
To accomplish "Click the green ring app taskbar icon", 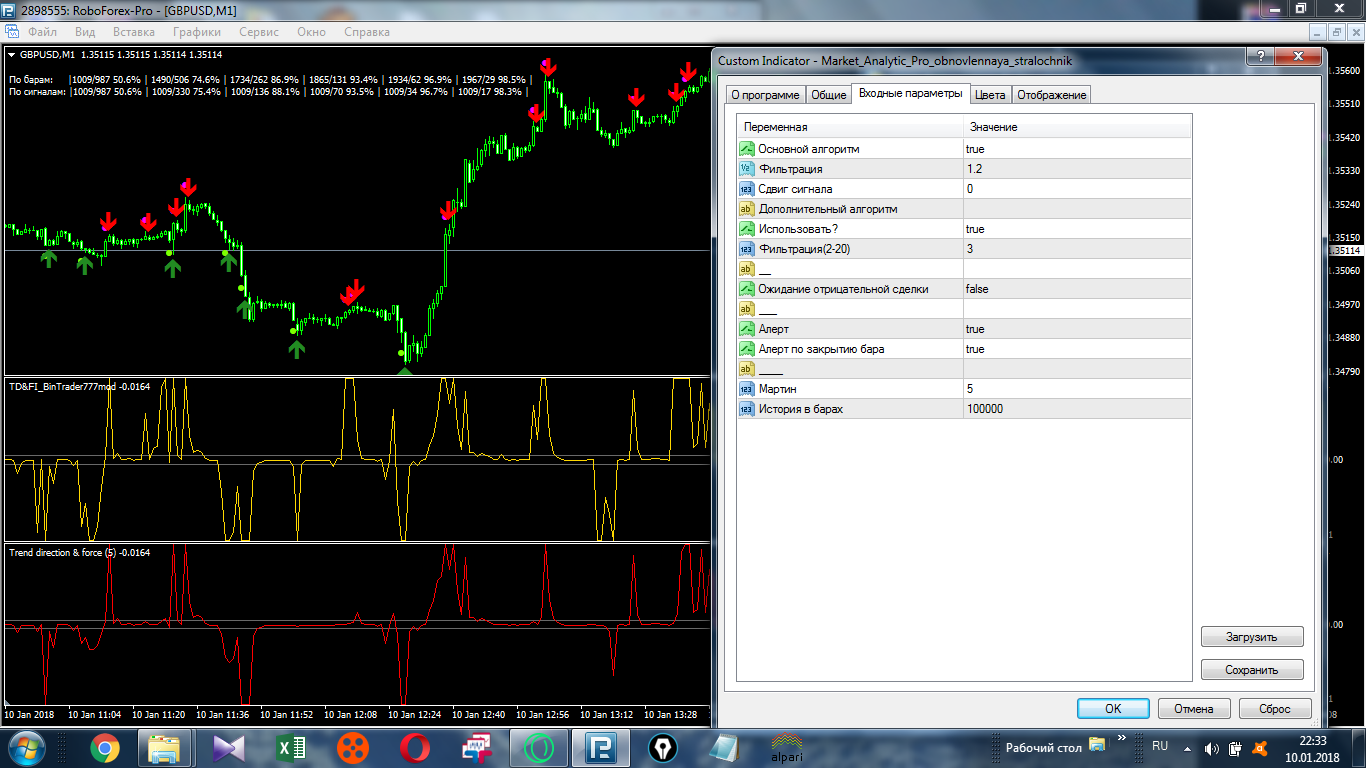I will [539, 747].
